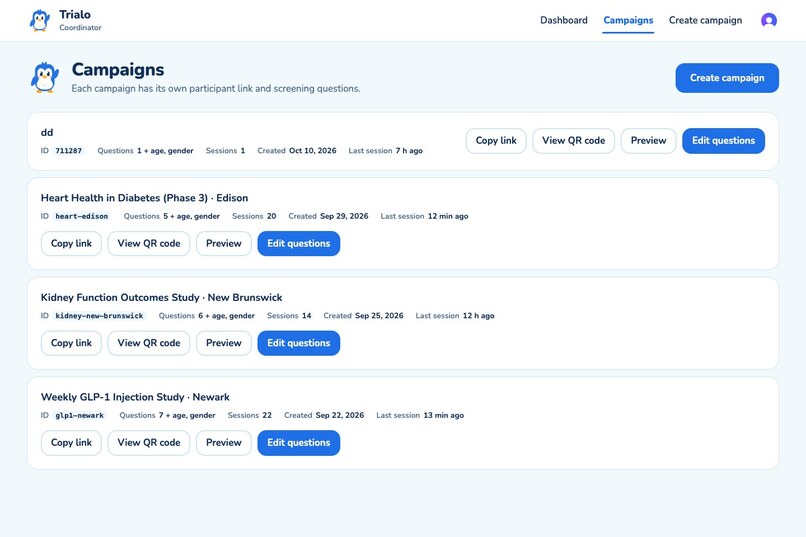Click the '6 + age, gender' questions value

point(227,316)
